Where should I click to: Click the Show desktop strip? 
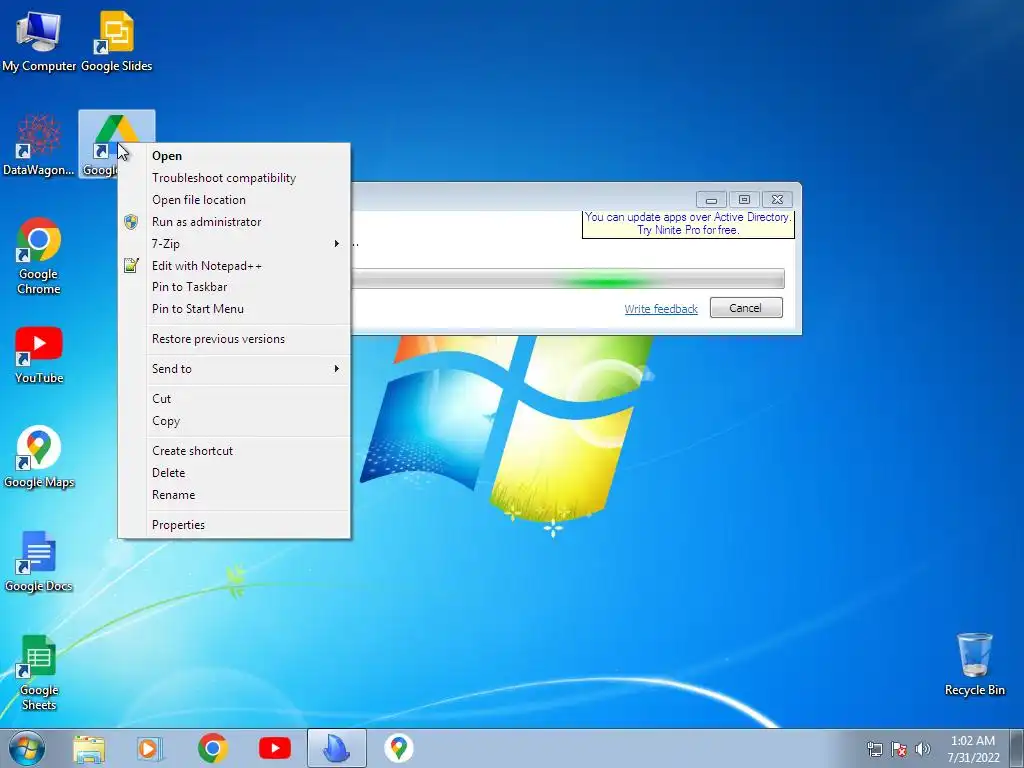(1017, 748)
